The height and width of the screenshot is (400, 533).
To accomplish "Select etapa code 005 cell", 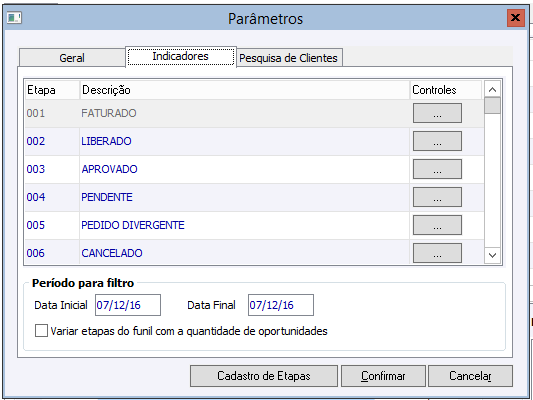I will 52,225.
